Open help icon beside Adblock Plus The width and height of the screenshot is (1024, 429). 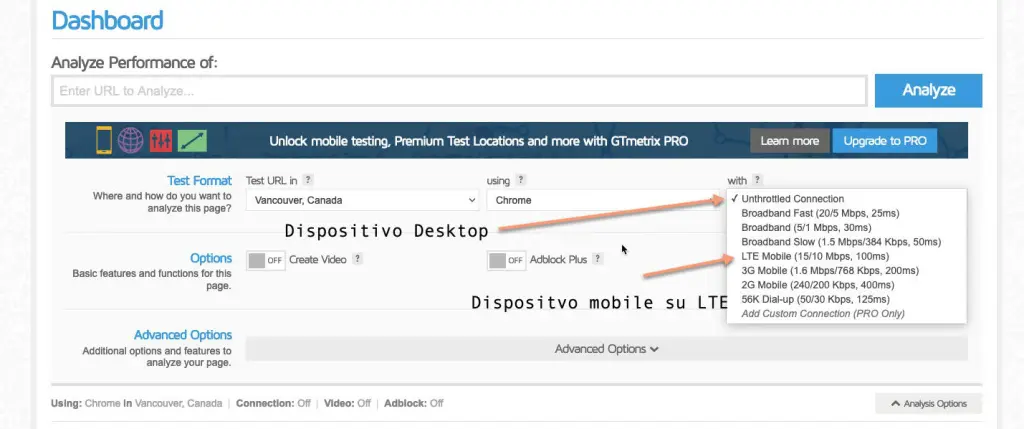[598, 259]
